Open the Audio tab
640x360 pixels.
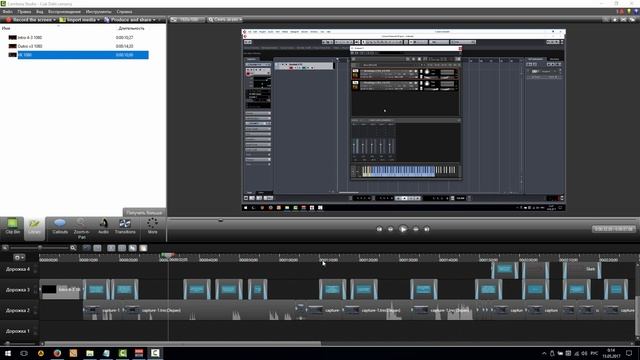click(x=103, y=226)
